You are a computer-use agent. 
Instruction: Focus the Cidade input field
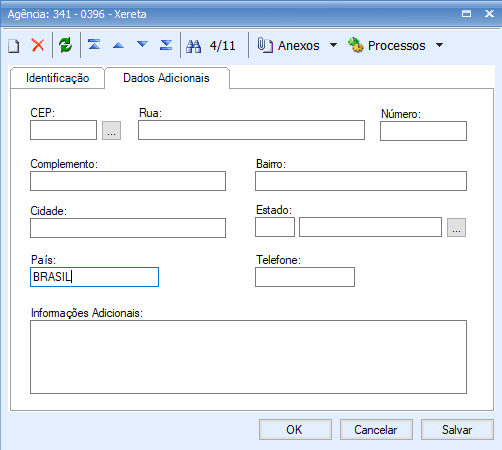point(128,228)
